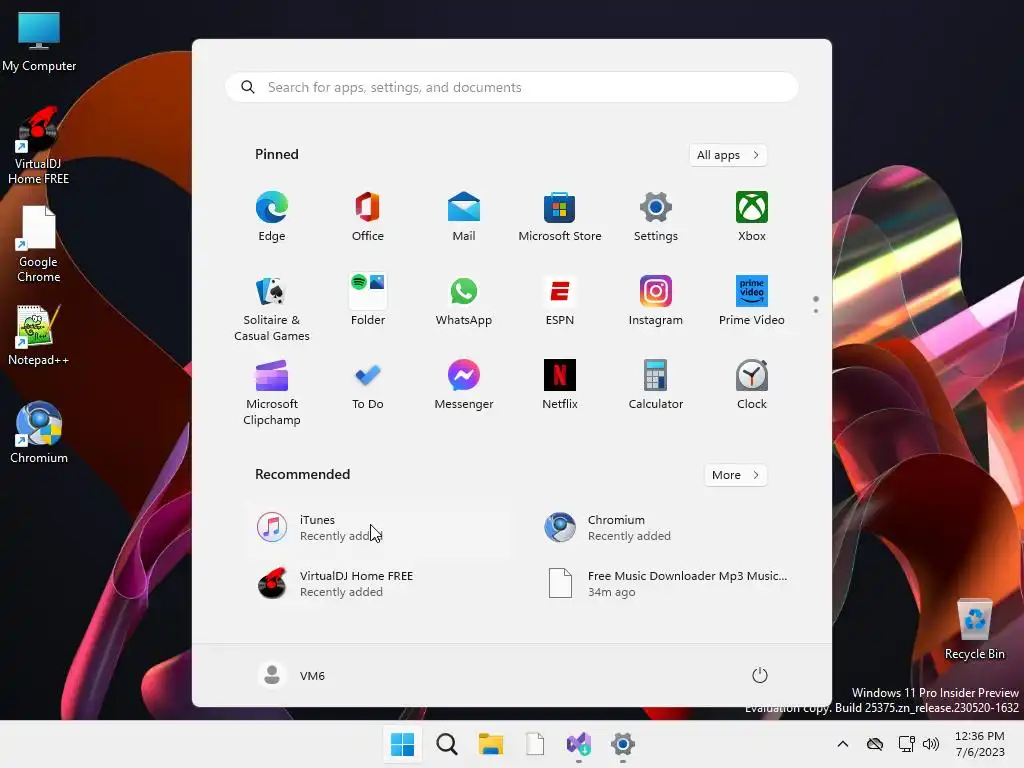
Task: Open the ESPN app
Action: click(560, 300)
